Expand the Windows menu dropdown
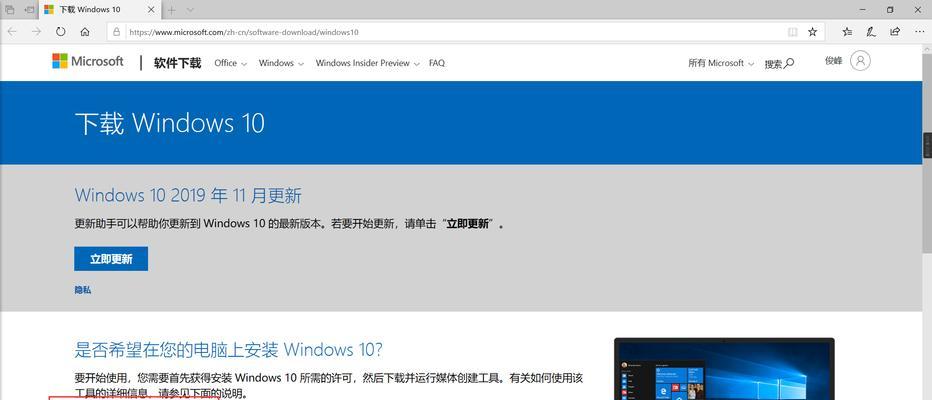 pyautogui.click(x=281, y=63)
